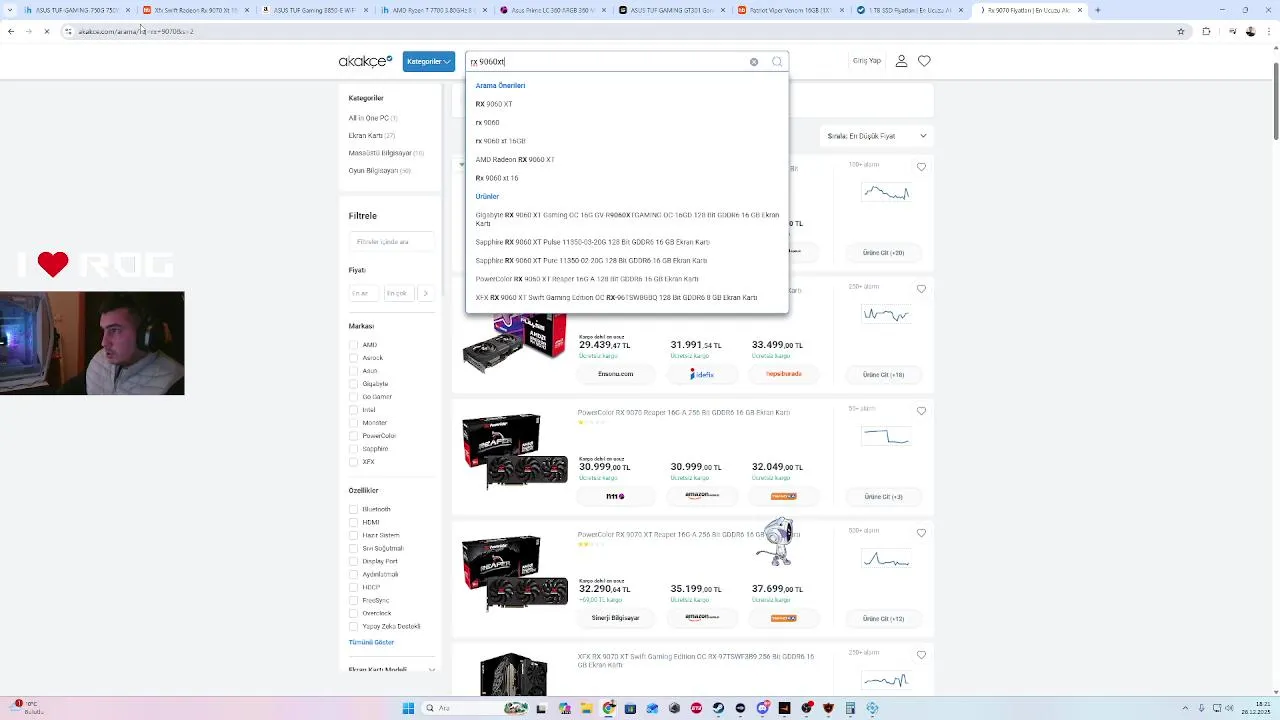Switch to the AMD Ryzen 7 7700 tab
Image resolution: width=1280 pixels, height=720 pixels.
[435, 10]
